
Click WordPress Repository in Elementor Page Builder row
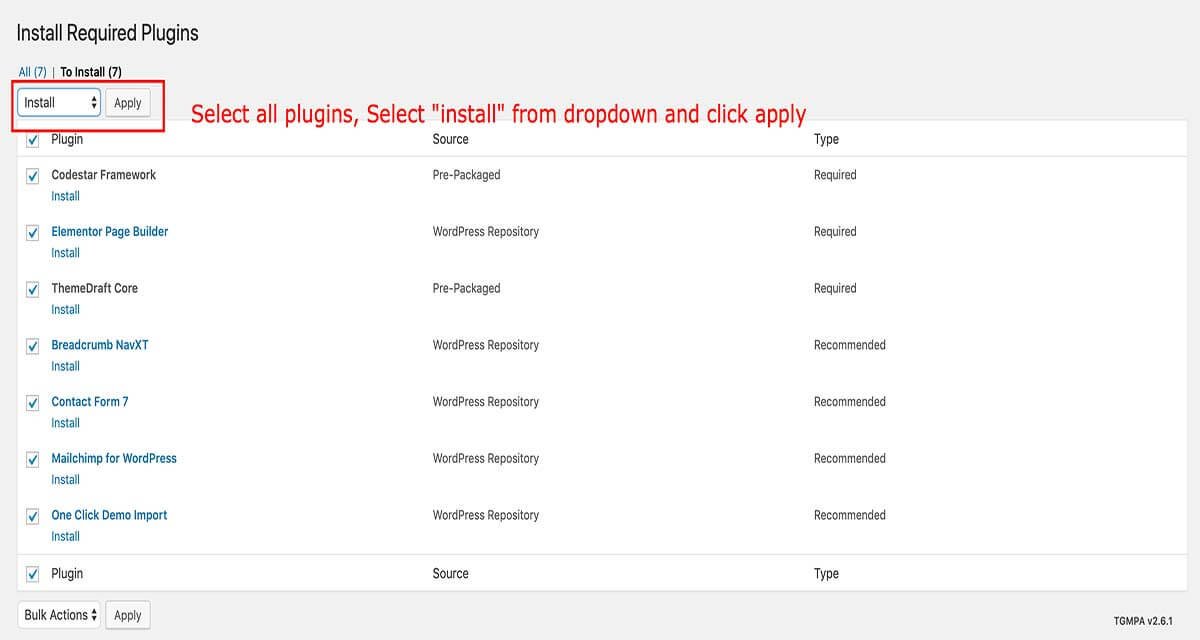(x=486, y=231)
